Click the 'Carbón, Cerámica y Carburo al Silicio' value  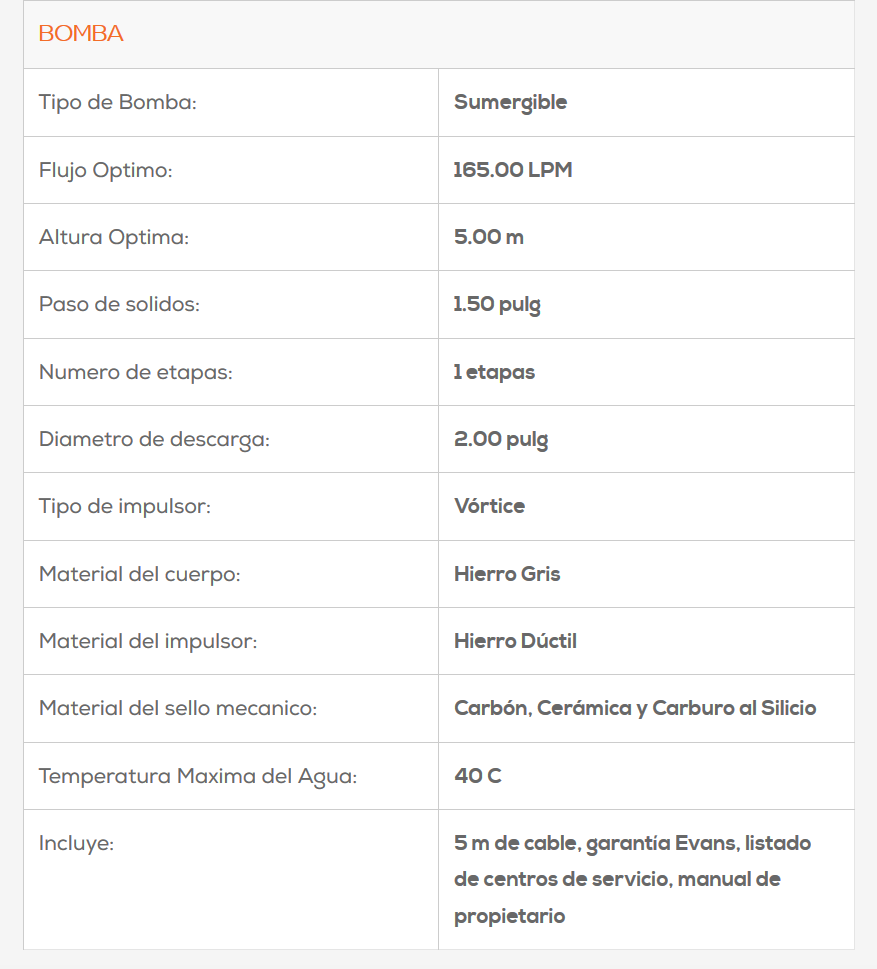635,708
